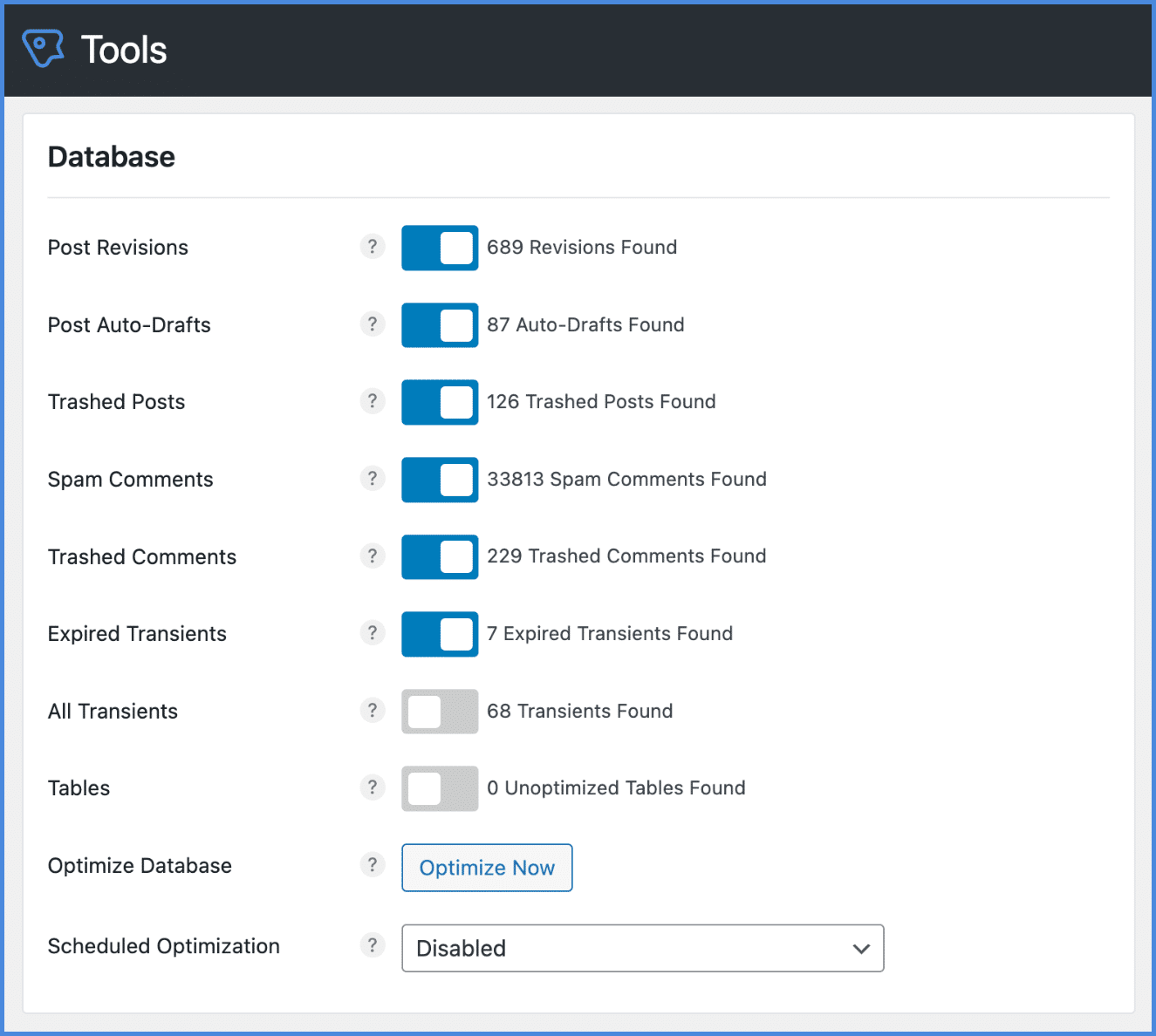This screenshot has width=1156, height=1036.
Task: Disable the Spam Comments toggle
Action: point(439,480)
